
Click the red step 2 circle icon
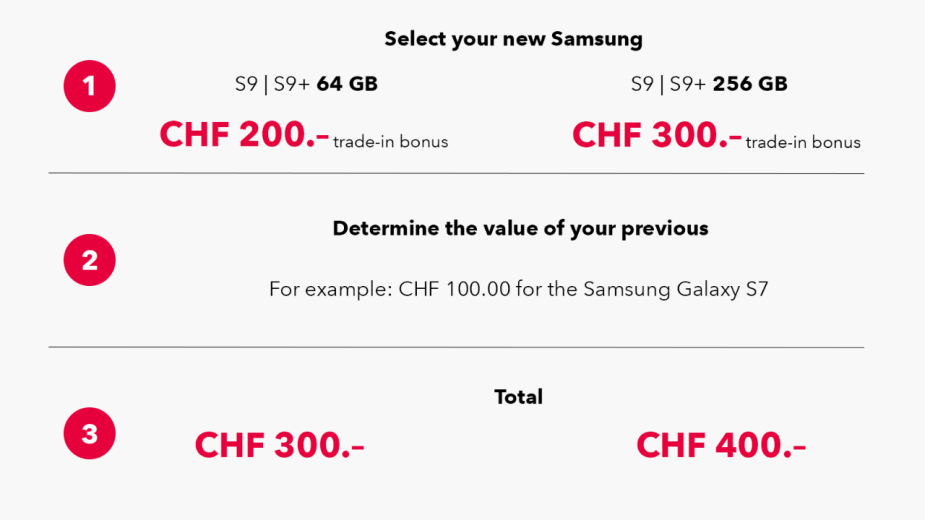click(x=90, y=260)
